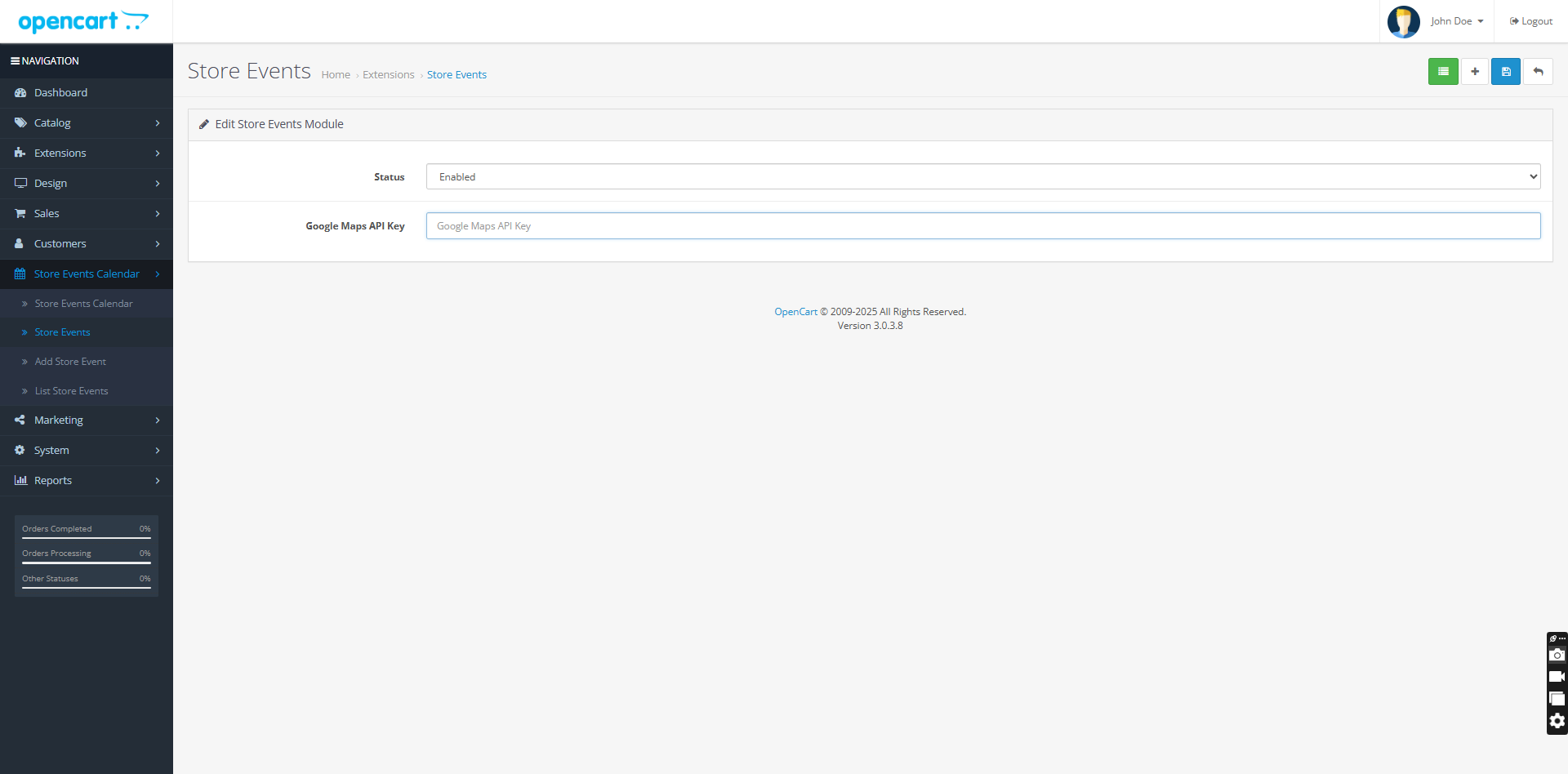Open List Store Events submenu item

click(71, 391)
